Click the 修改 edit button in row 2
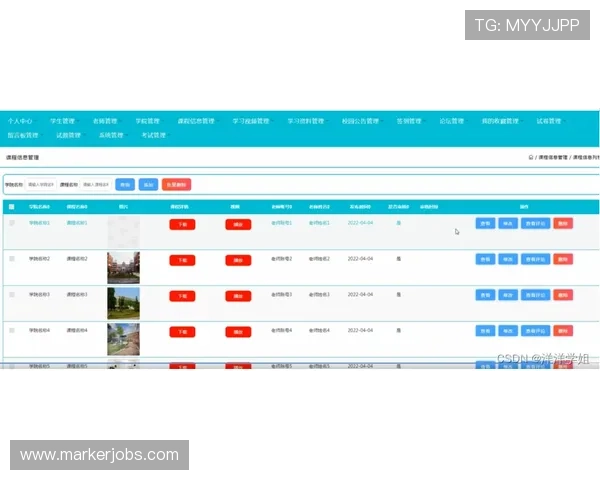The width and height of the screenshot is (600, 480). (508, 259)
